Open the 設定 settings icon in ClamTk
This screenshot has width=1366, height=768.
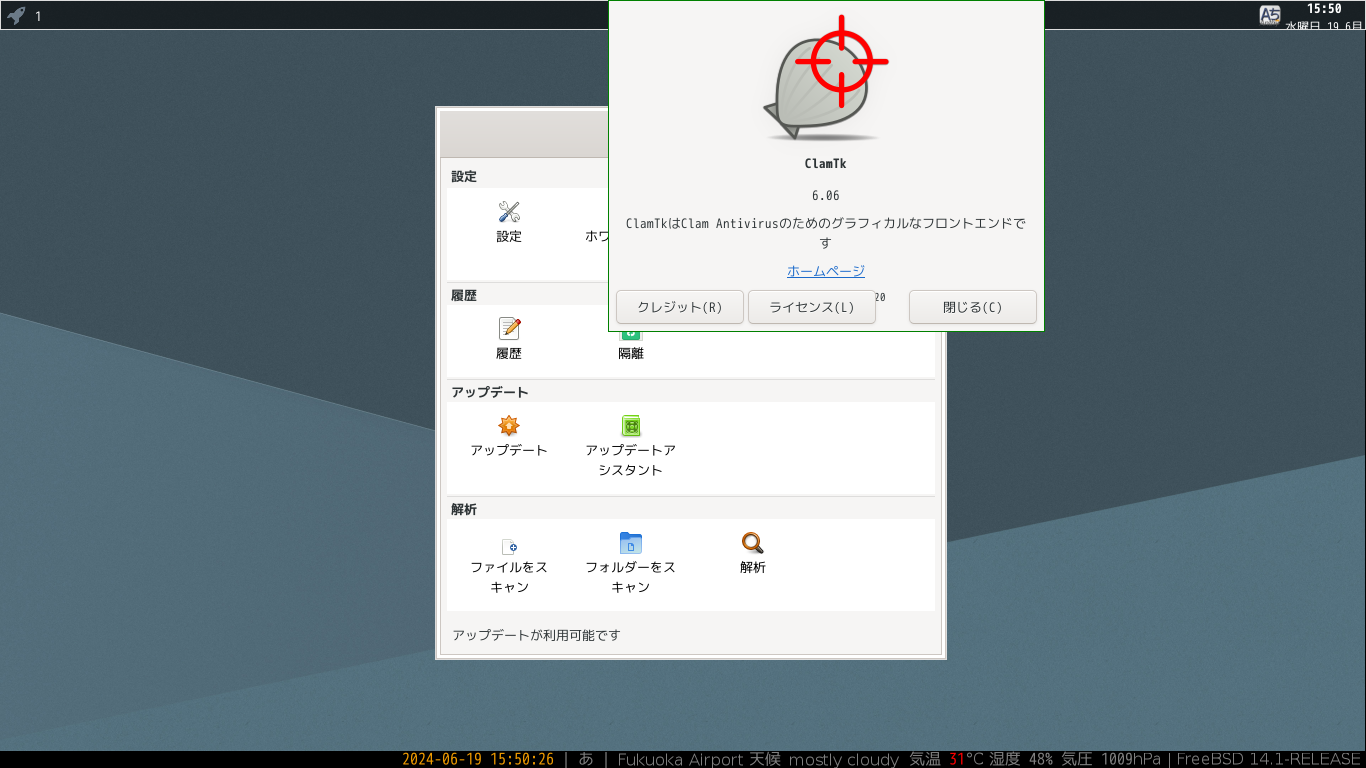coord(509,212)
